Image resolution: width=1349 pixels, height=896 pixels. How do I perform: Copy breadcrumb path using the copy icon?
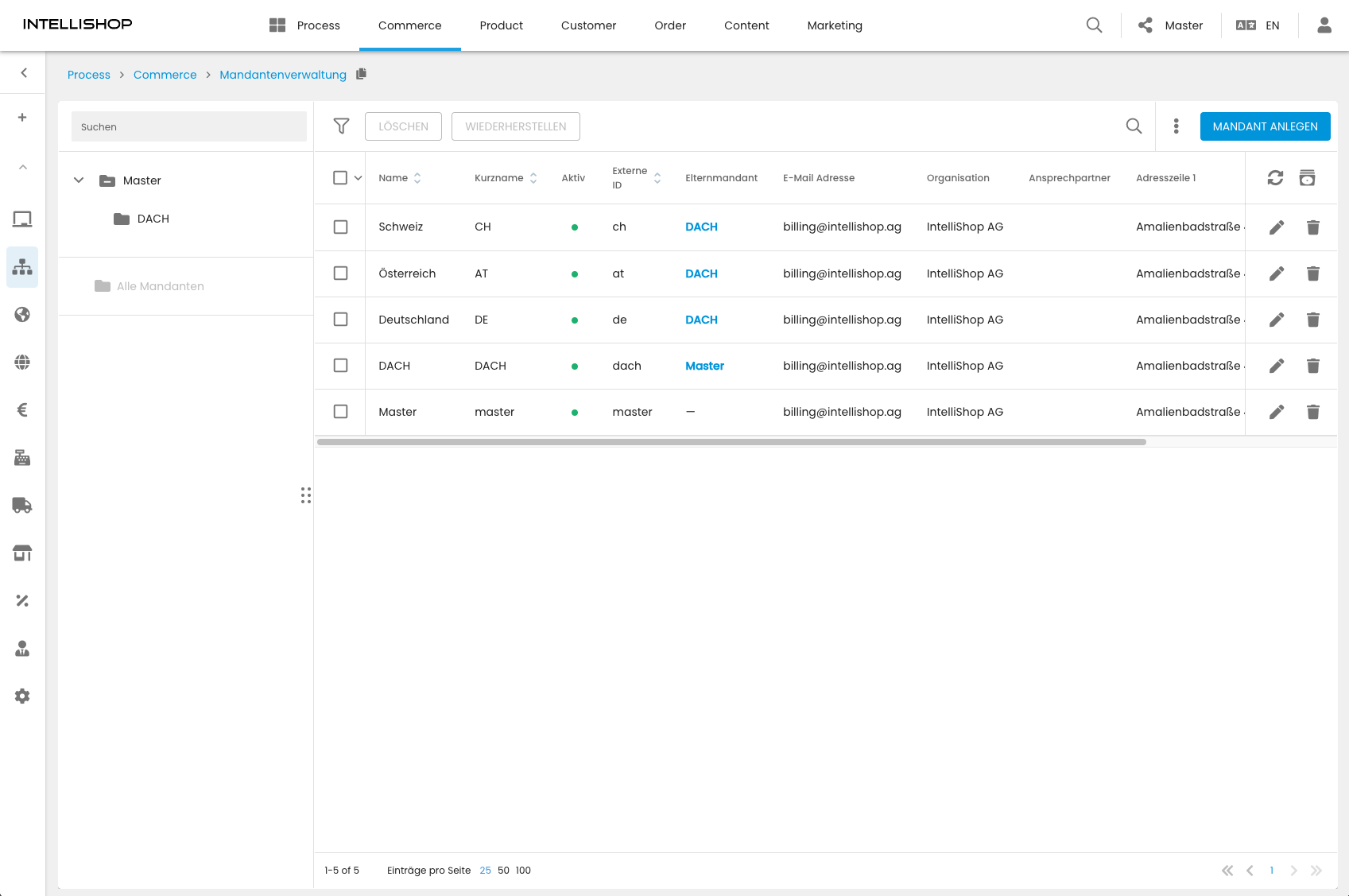click(362, 74)
